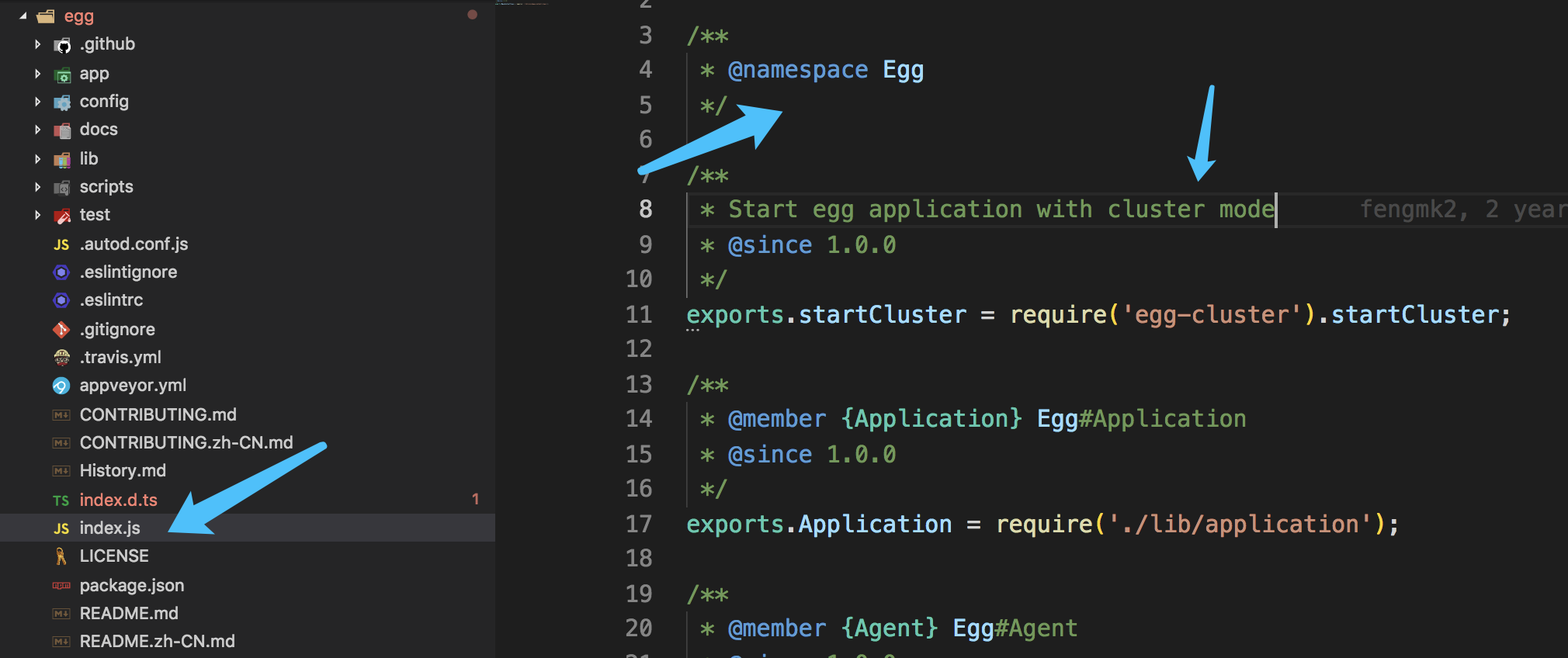Click the markdown icon of CONTRIBUTING.md
This screenshot has width=1568, height=658.
point(61,415)
